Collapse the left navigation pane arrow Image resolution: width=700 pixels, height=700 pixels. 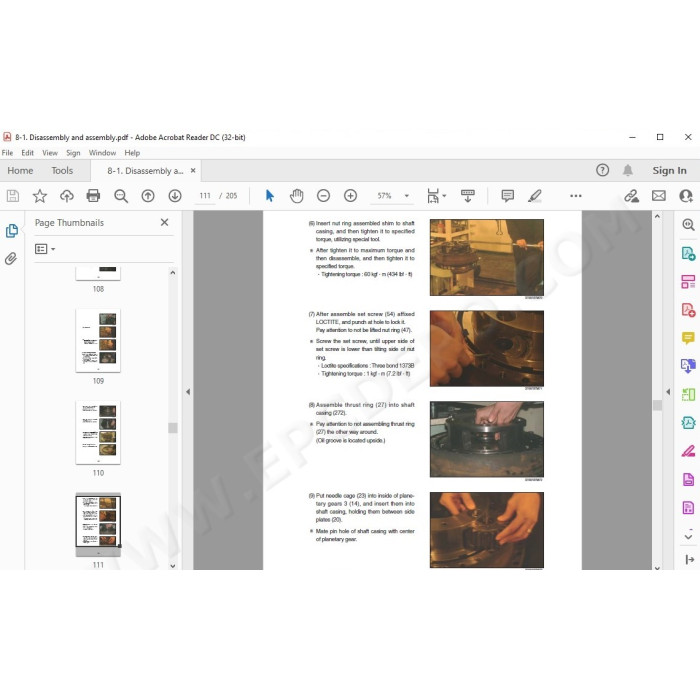click(188, 392)
